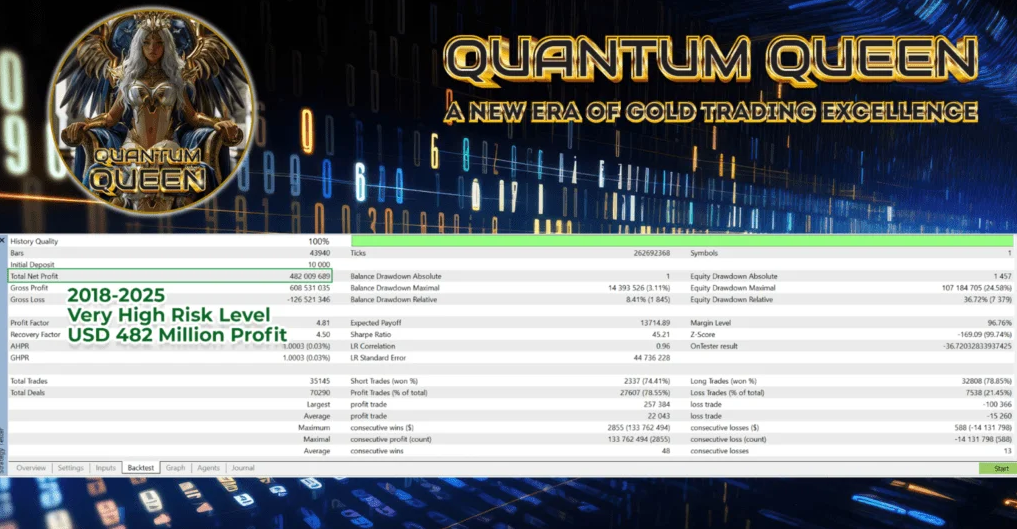Click the AHPR label
The image size is (1017, 529).
tap(19, 346)
